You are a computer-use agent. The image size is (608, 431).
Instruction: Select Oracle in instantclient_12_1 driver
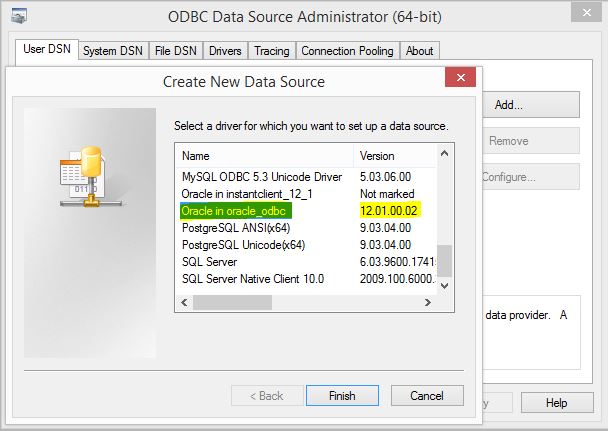[246, 193]
